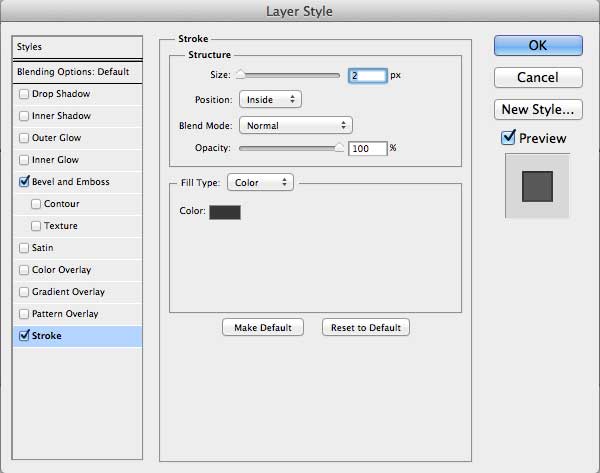Screen dimensions: 600x473
Task: Select the Pattern Overlay label
Action: [x=65, y=314]
